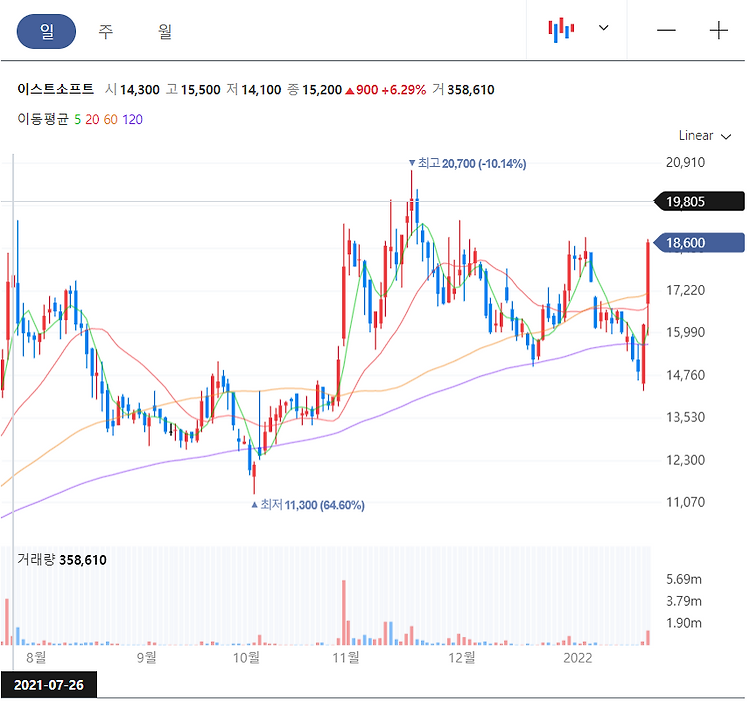Click the 13,530 y-axis label
Image resolution: width=750 pixels, height=701 pixels.
pyautogui.click(x=685, y=417)
